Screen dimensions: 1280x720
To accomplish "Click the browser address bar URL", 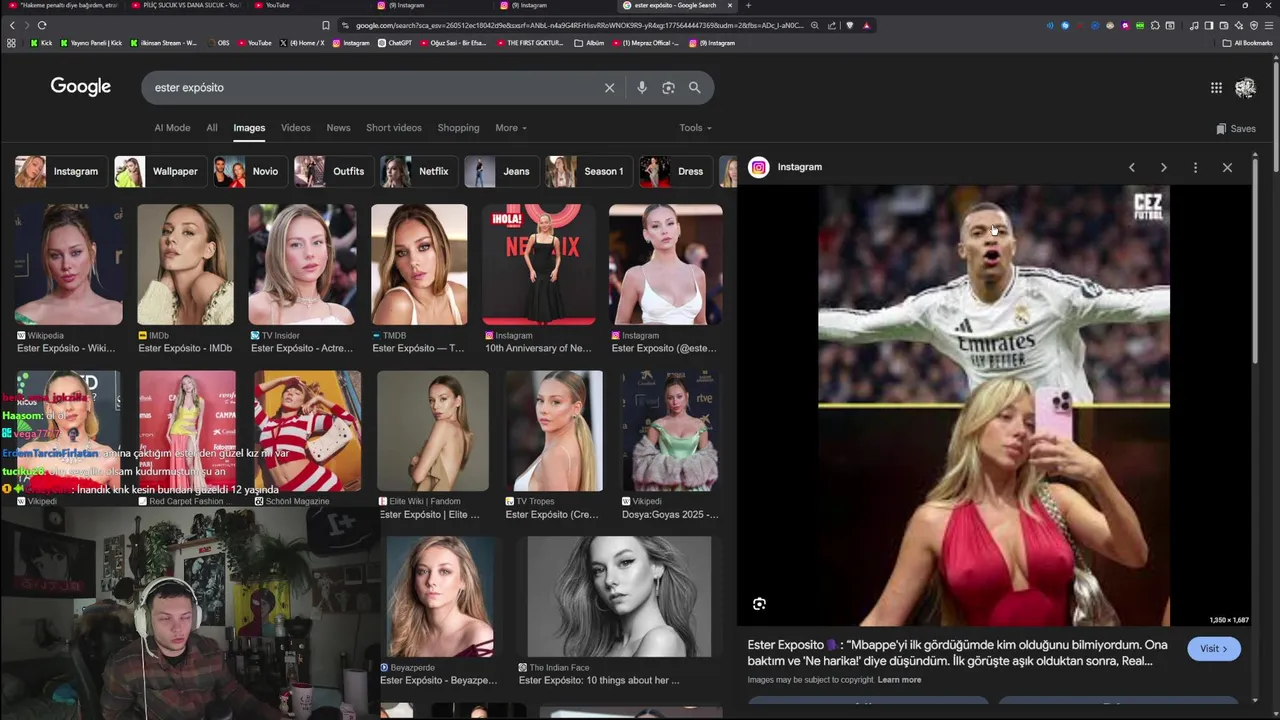I will point(579,25).
